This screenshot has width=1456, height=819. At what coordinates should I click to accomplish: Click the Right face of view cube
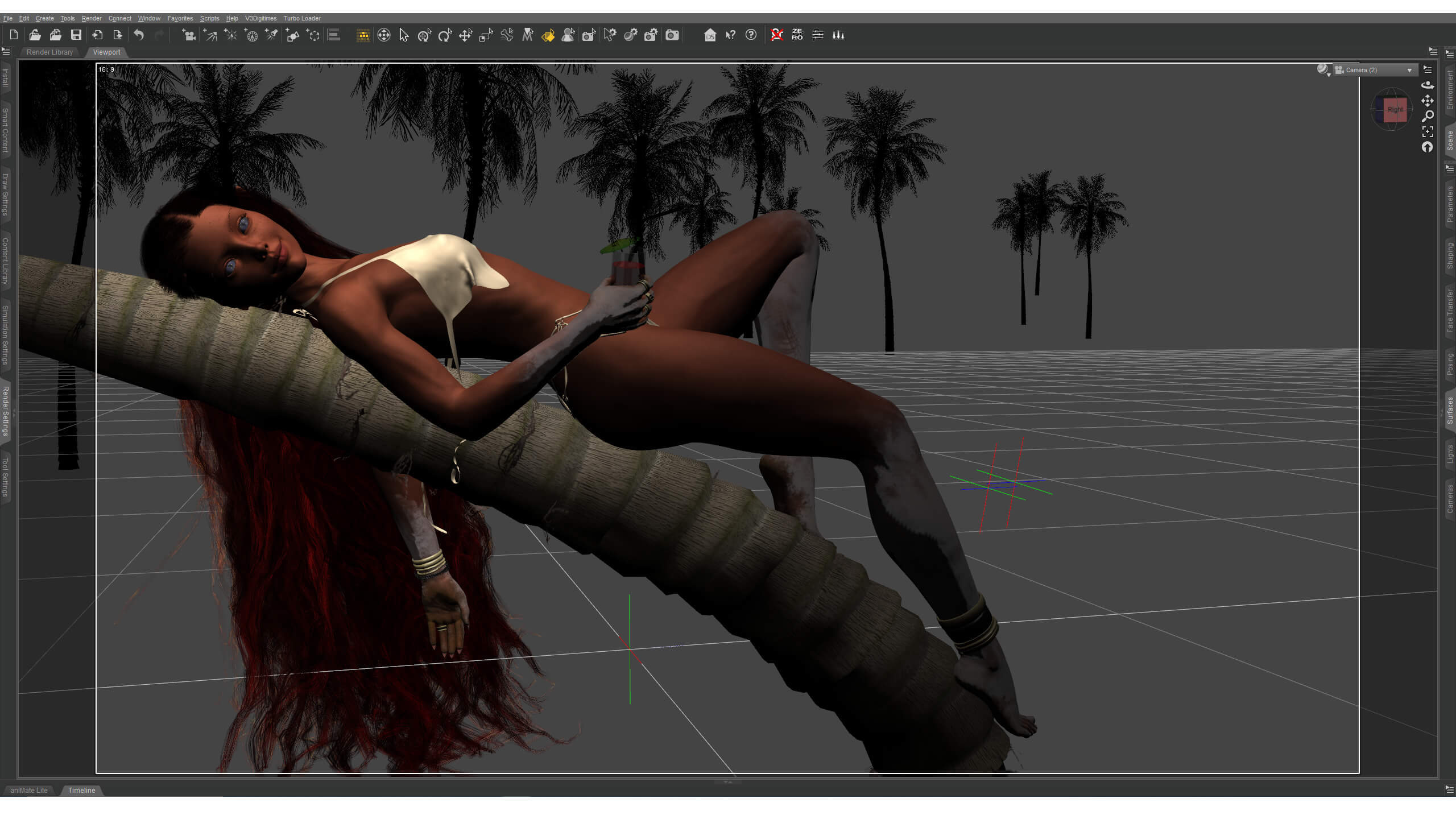(1395, 110)
